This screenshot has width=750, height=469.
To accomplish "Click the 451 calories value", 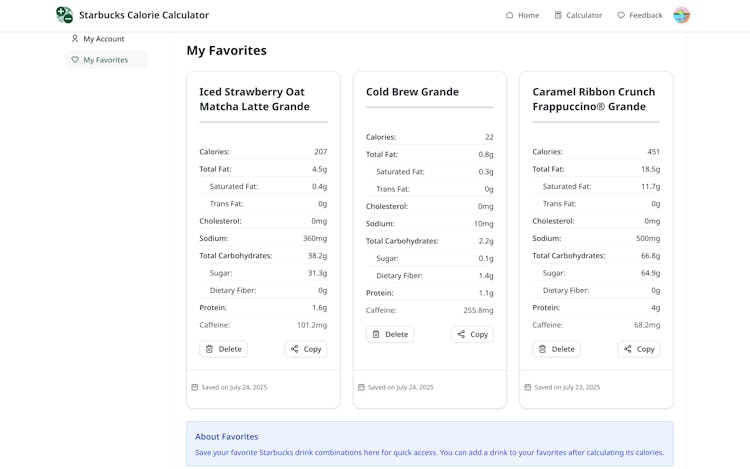I will [x=653, y=152].
